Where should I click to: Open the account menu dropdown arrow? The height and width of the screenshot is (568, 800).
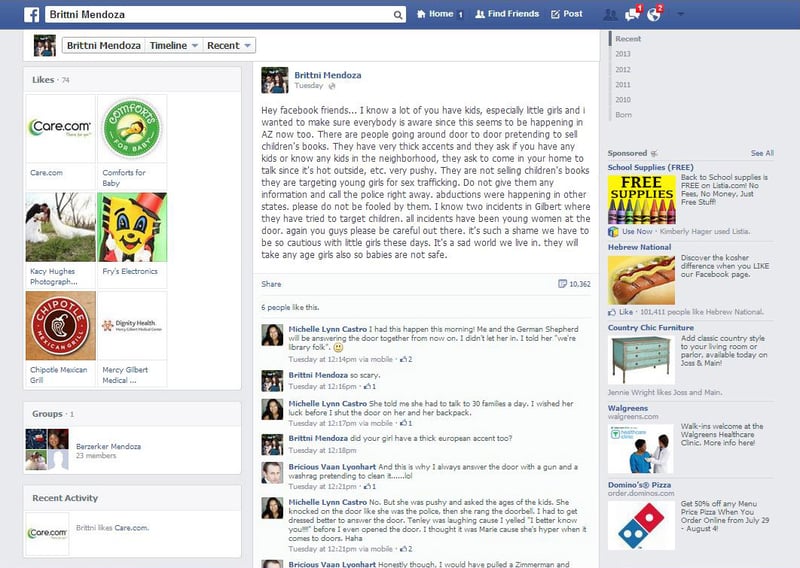(680, 14)
